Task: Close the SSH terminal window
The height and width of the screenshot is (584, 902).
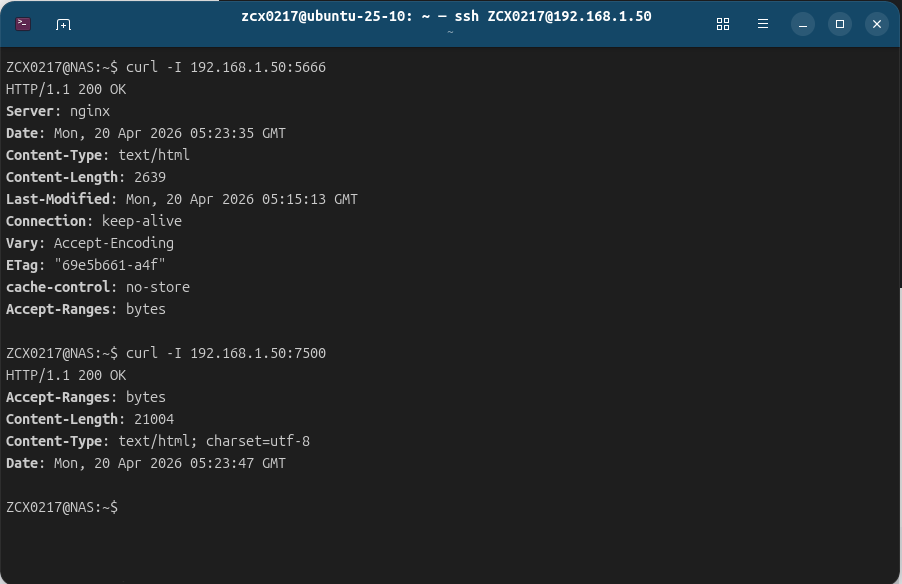Action: pos(877,24)
